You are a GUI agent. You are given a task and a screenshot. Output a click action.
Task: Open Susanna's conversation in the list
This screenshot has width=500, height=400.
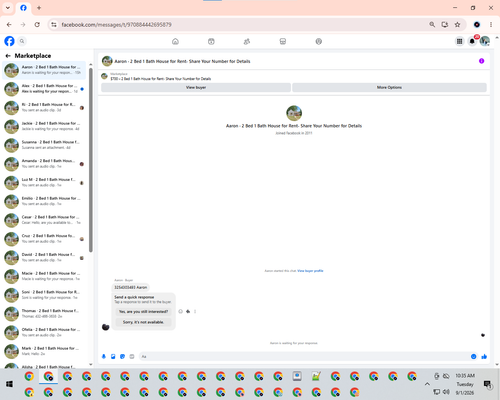coord(44,145)
